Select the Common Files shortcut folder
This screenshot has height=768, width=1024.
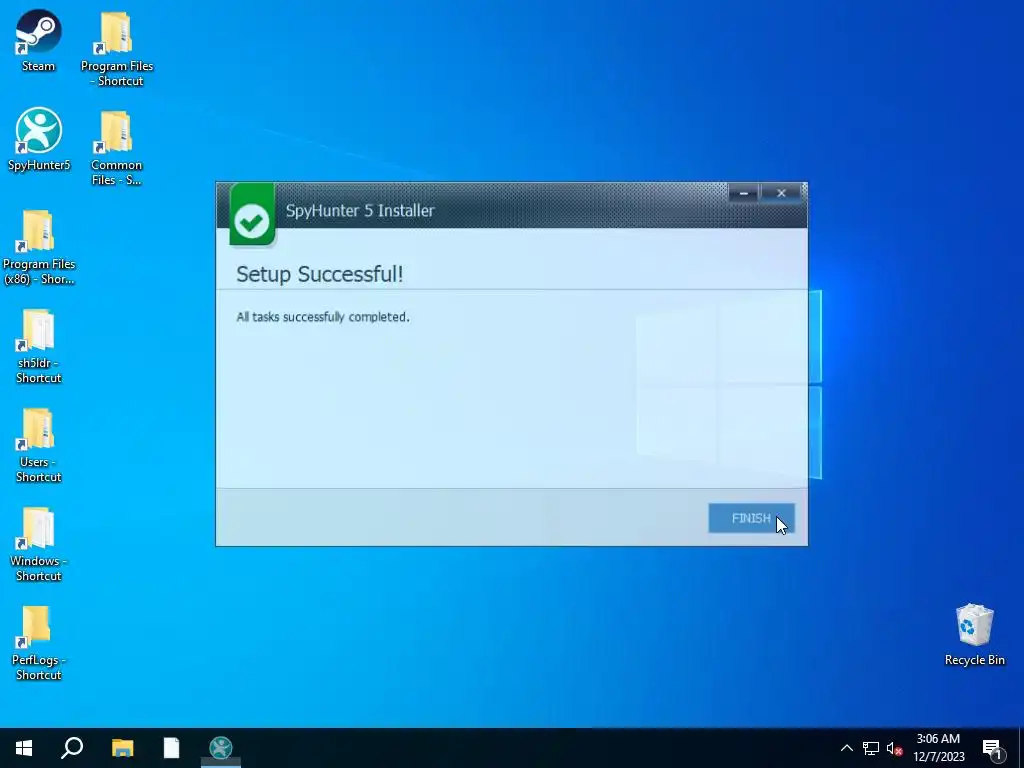(116, 148)
